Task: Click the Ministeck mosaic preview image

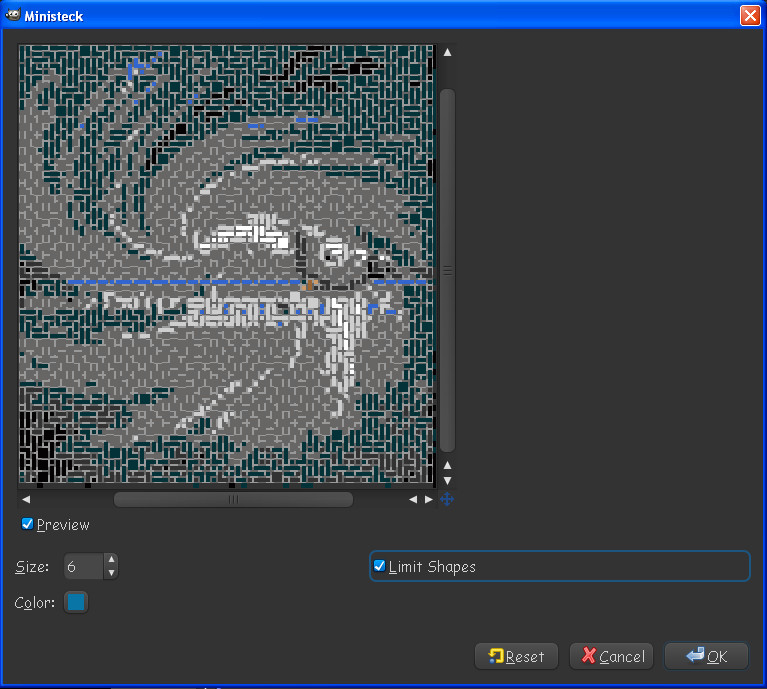Action: pos(226,265)
